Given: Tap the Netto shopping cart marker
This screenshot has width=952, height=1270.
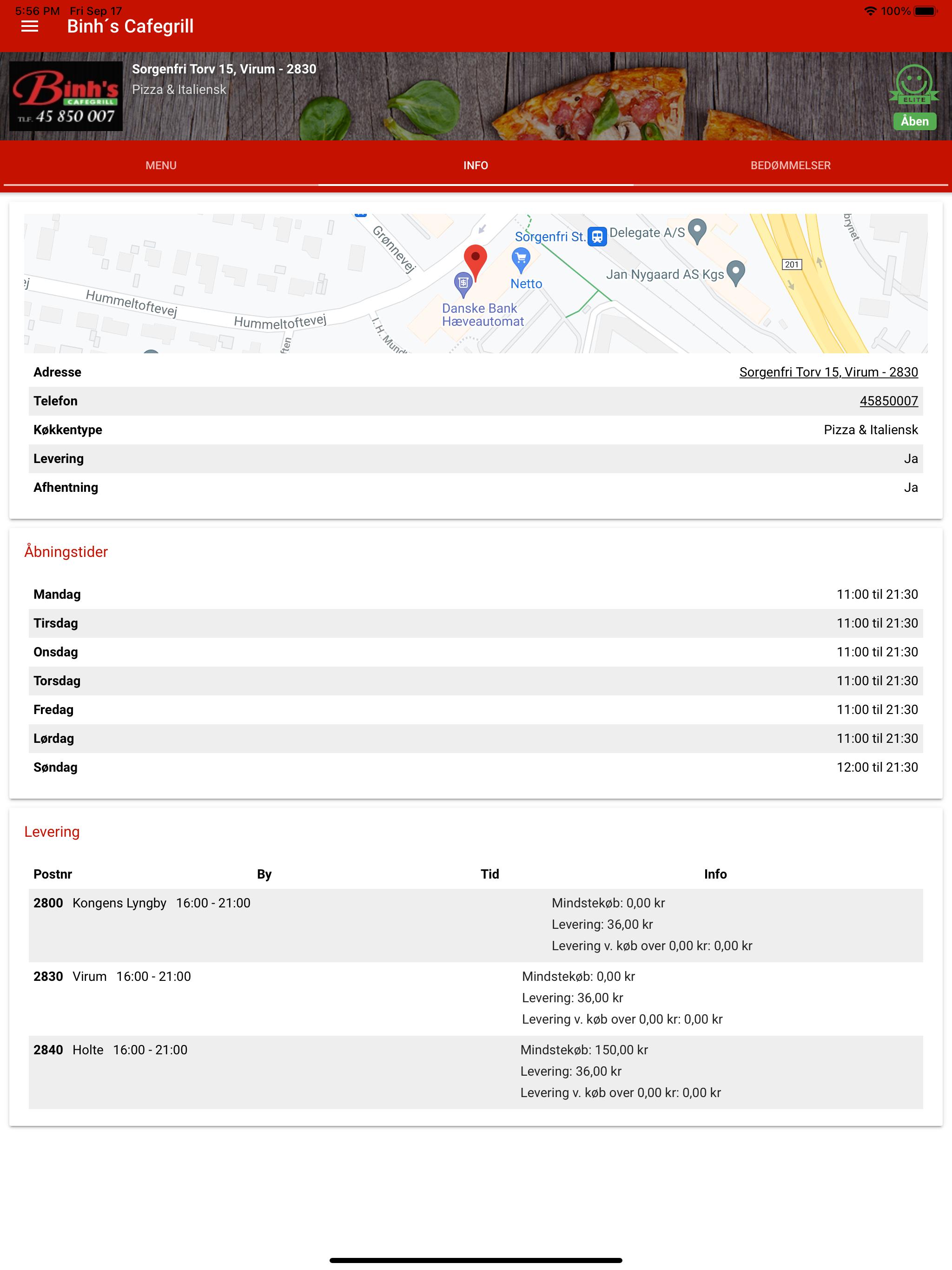Looking at the screenshot, I should click(x=521, y=261).
